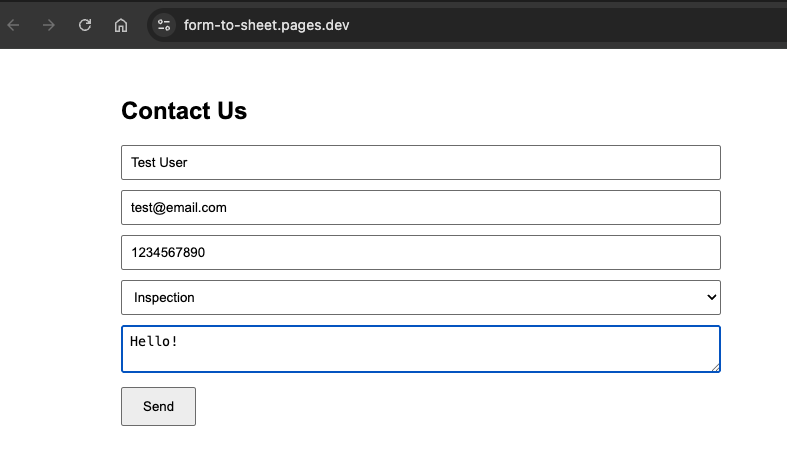Reload the current page
This screenshot has height=450, width=787.
click(x=85, y=25)
